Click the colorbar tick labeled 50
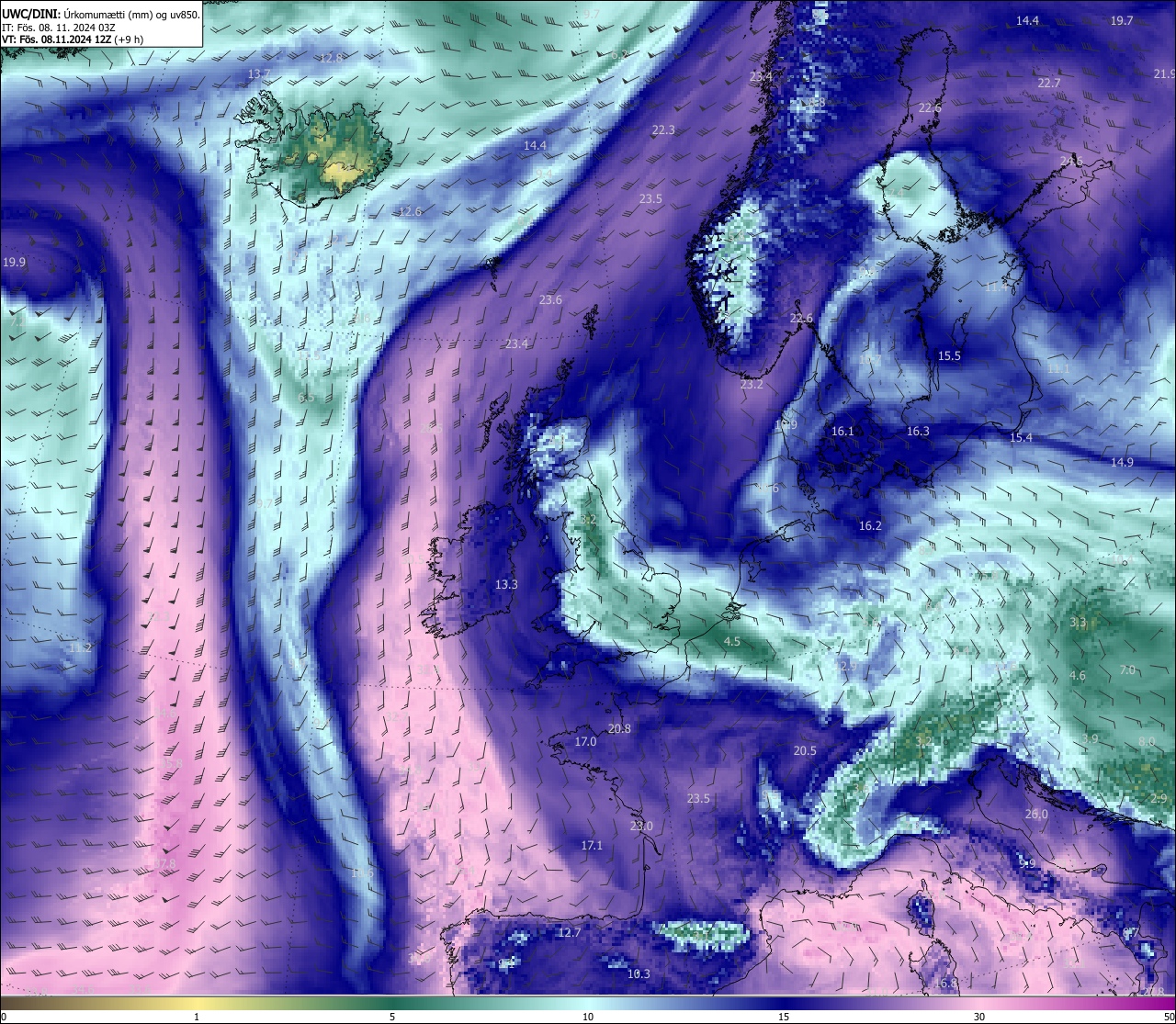This screenshot has width=1176, height=1024. [x=1169, y=1017]
